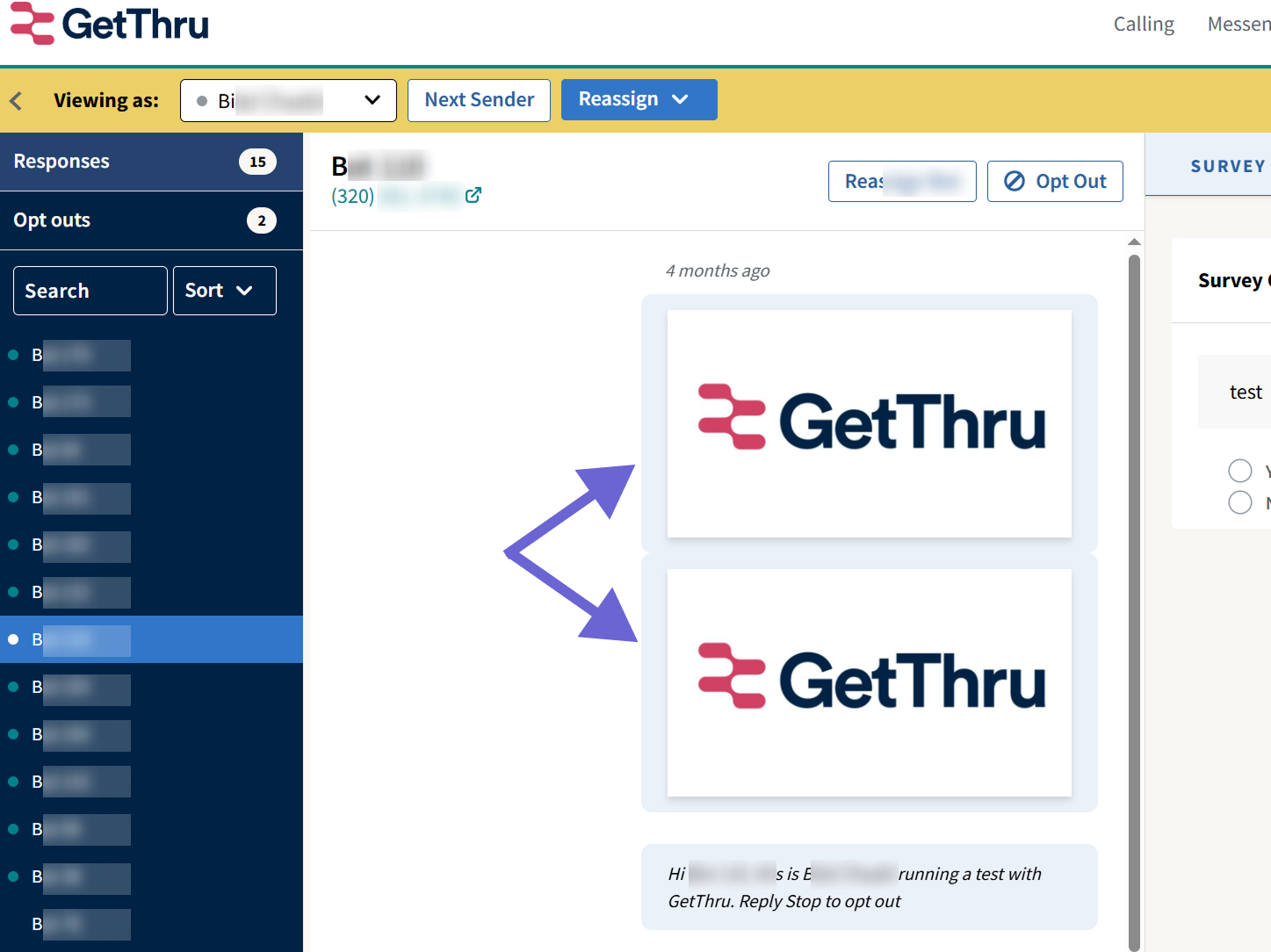Open external link icon next to phone number
This screenshot has height=952, width=1271.
tap(473, 195)
